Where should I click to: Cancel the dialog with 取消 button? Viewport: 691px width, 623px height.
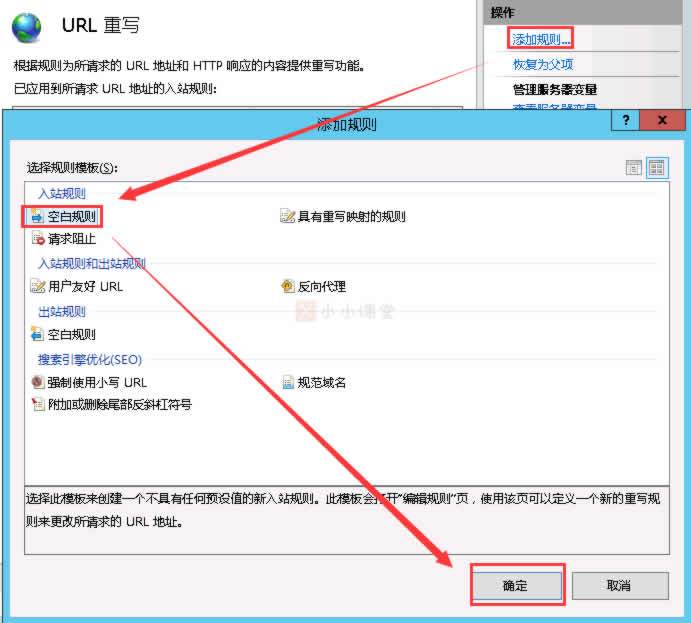[x=620, y=585]
